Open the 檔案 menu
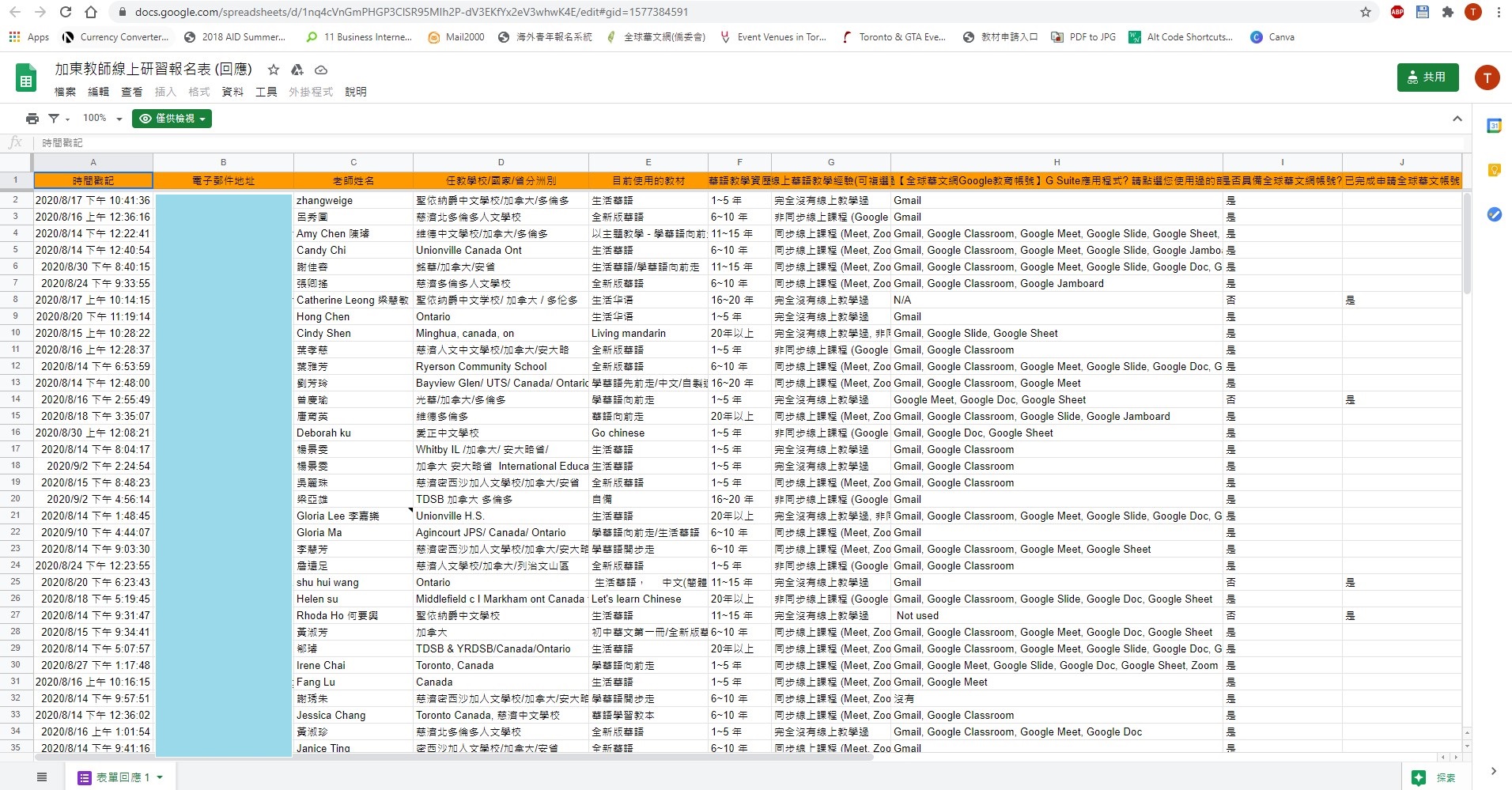Screen dimensions: 1512x790 pyautogui.click(x=64, y=92)
